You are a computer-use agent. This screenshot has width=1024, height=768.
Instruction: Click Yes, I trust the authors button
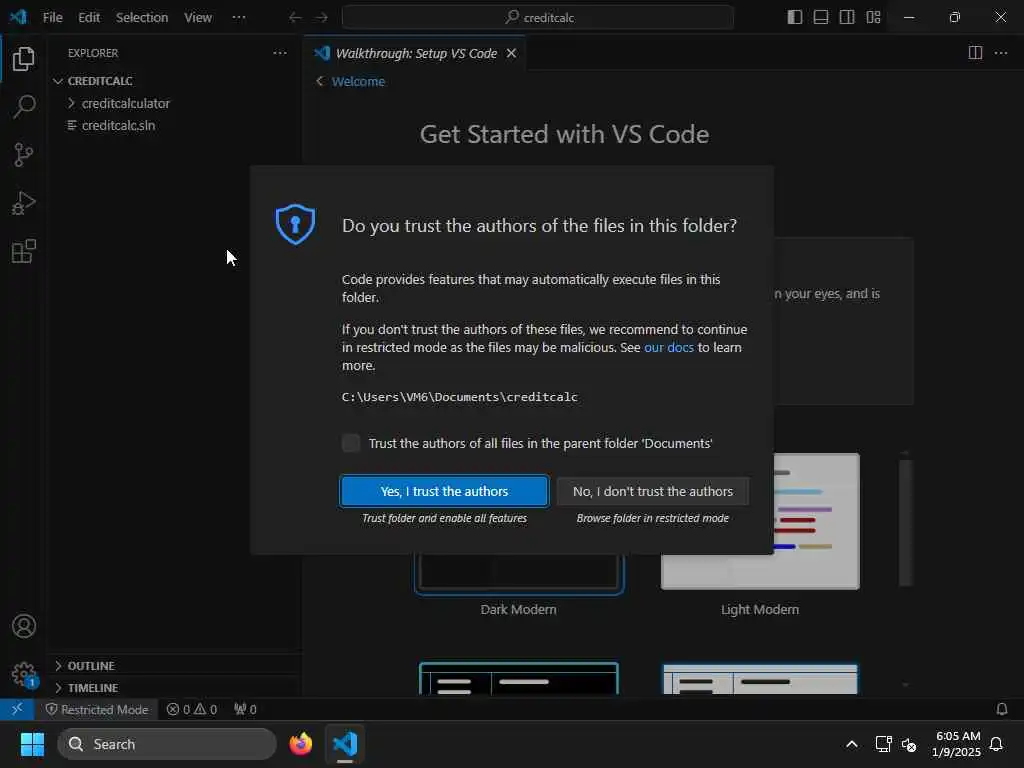coord(444,491)
